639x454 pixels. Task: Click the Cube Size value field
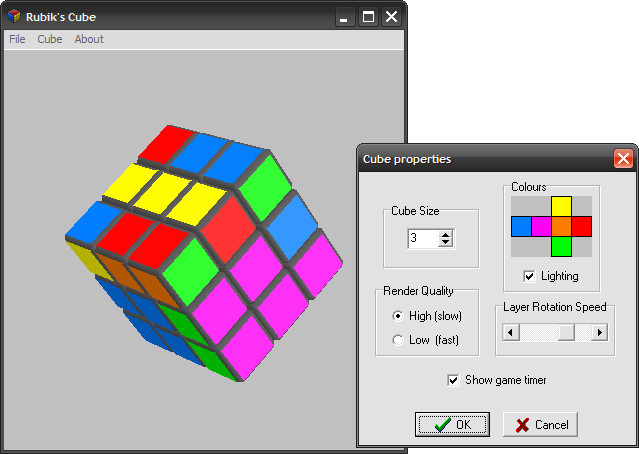click(424, 238)
